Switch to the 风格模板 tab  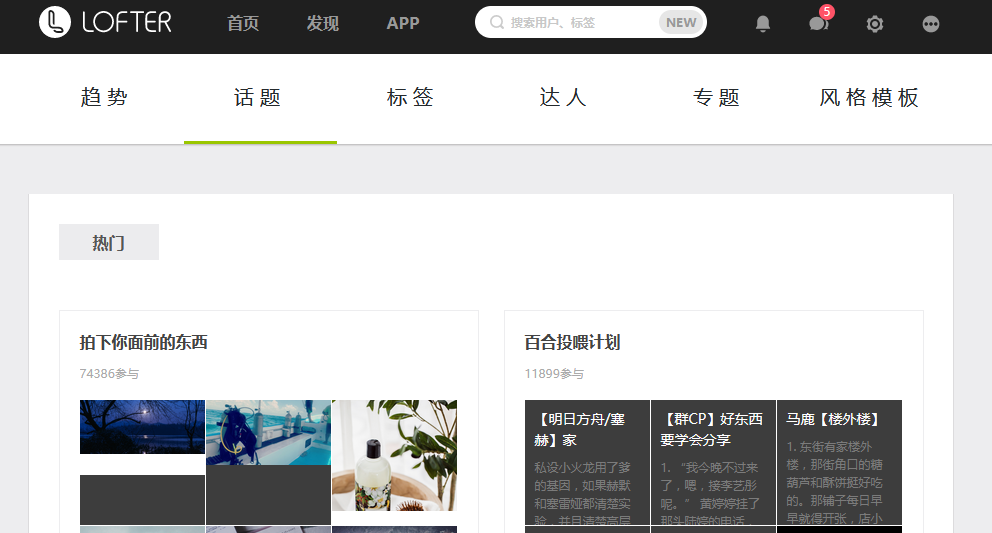point(869,97)
